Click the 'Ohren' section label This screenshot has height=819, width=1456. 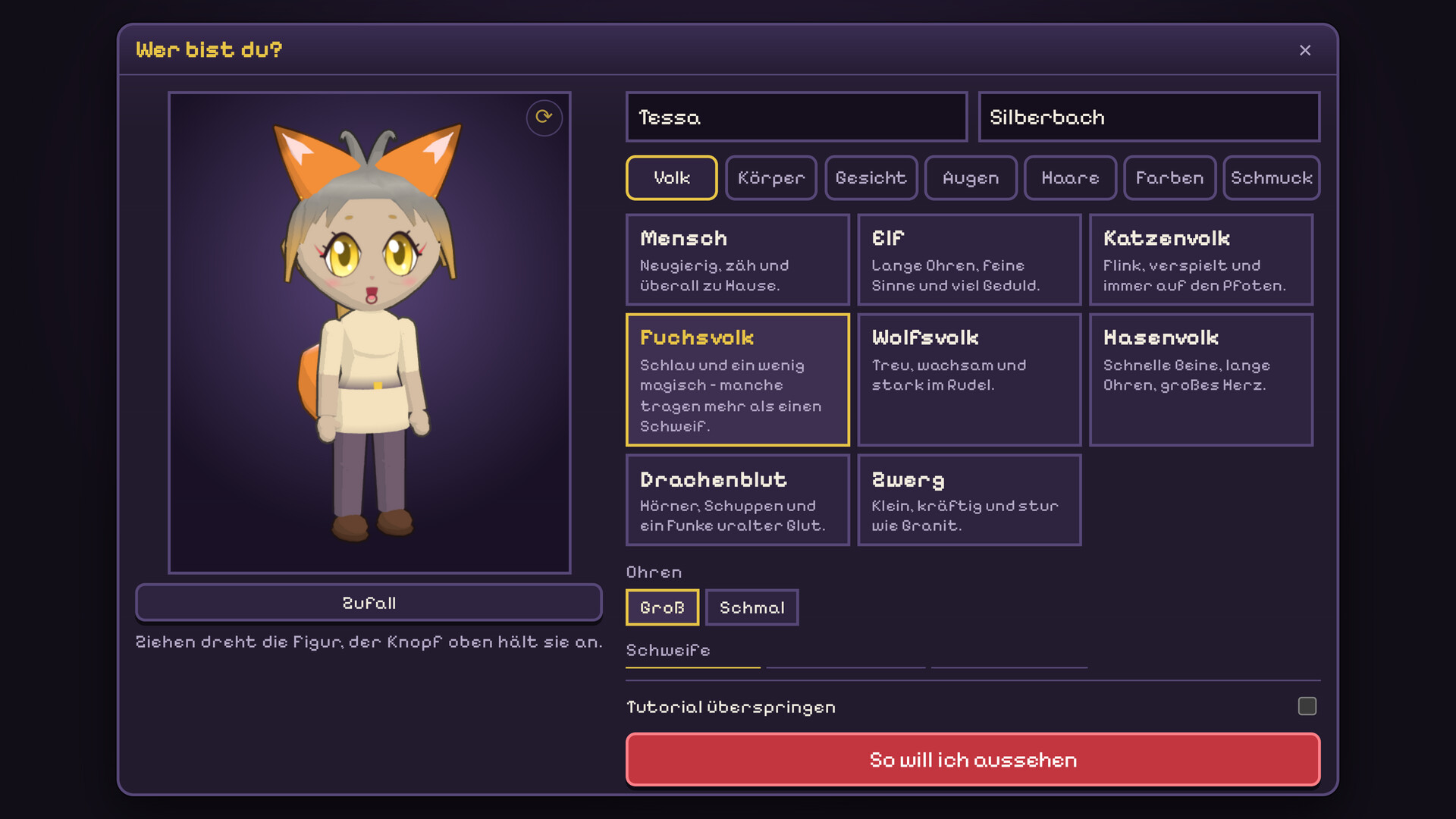coord(654,573)
